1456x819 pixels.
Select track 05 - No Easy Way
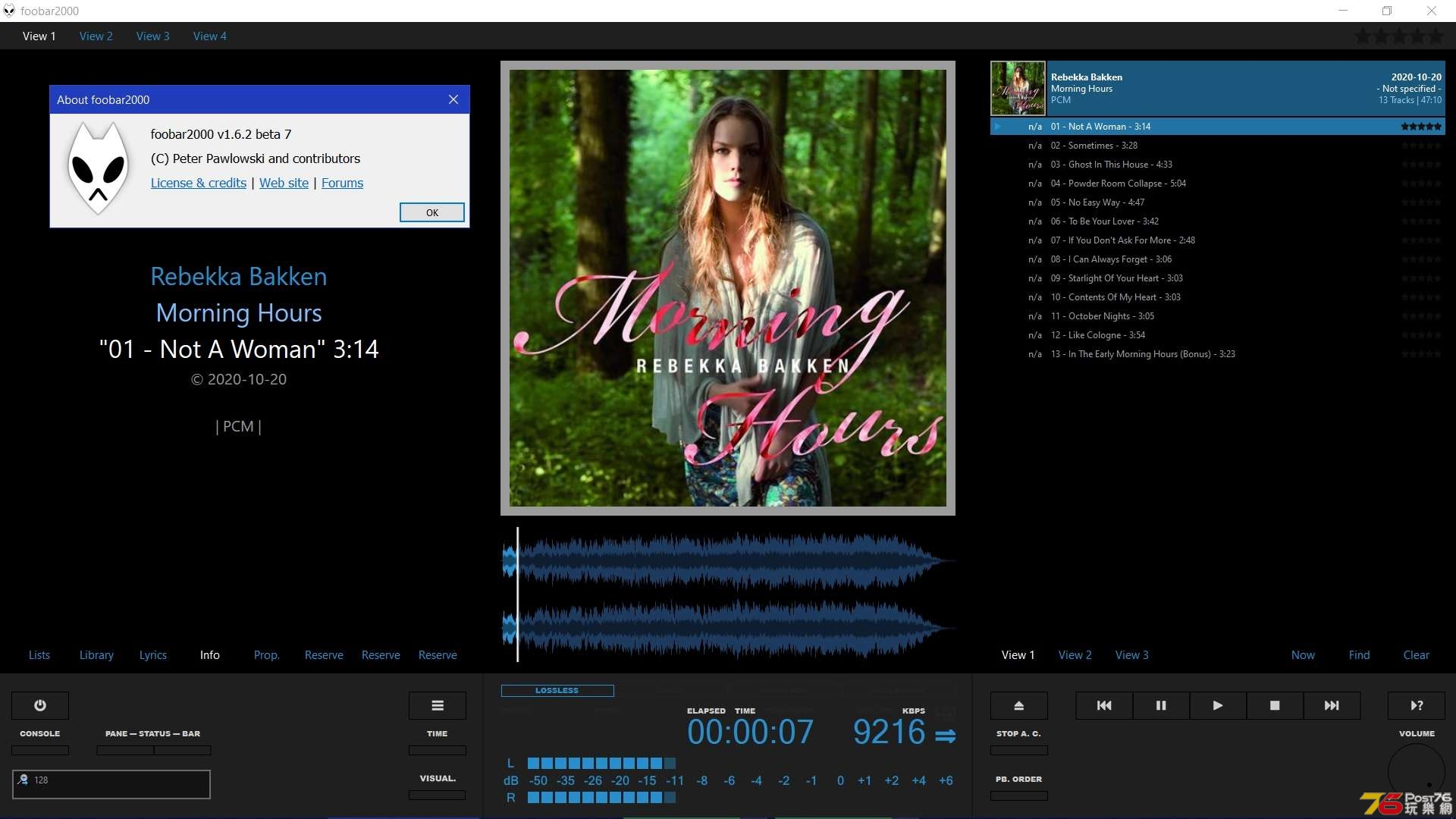[1218, 202]
